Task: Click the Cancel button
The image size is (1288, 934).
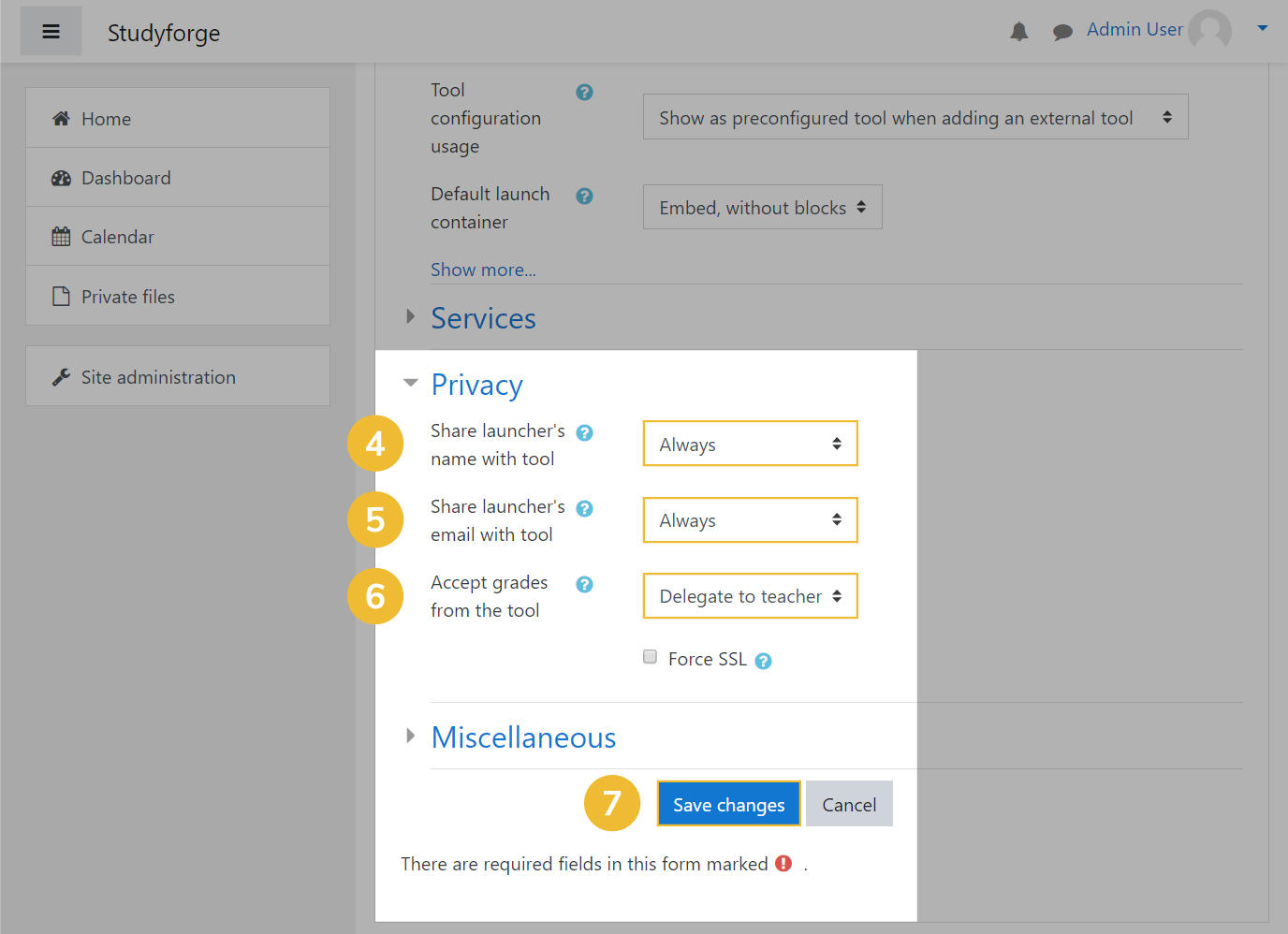Action: point(849,804)
